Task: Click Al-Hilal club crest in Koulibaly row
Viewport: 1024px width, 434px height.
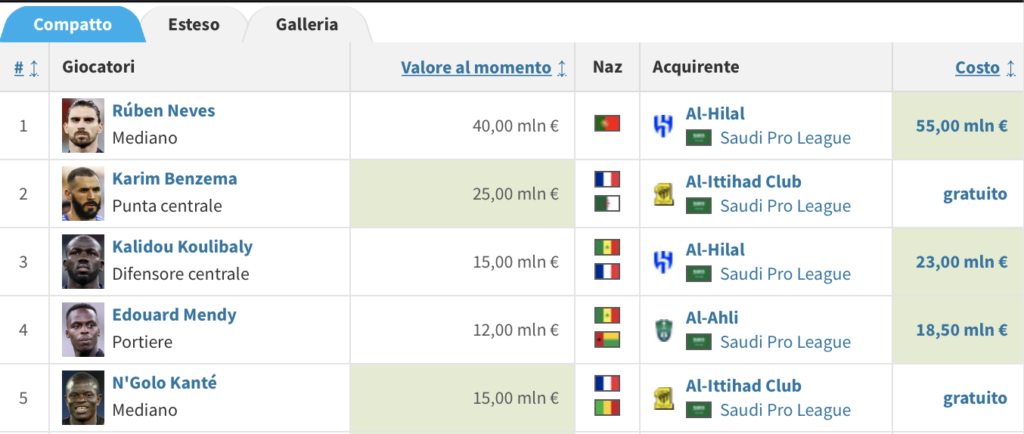Action: (x=663, y=261)
